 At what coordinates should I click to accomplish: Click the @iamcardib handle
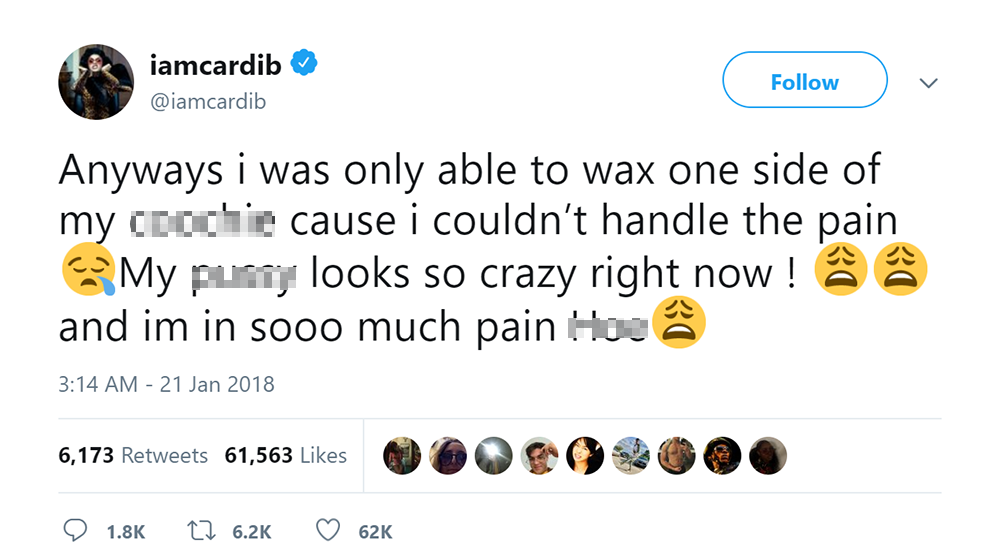coord(207,101)
